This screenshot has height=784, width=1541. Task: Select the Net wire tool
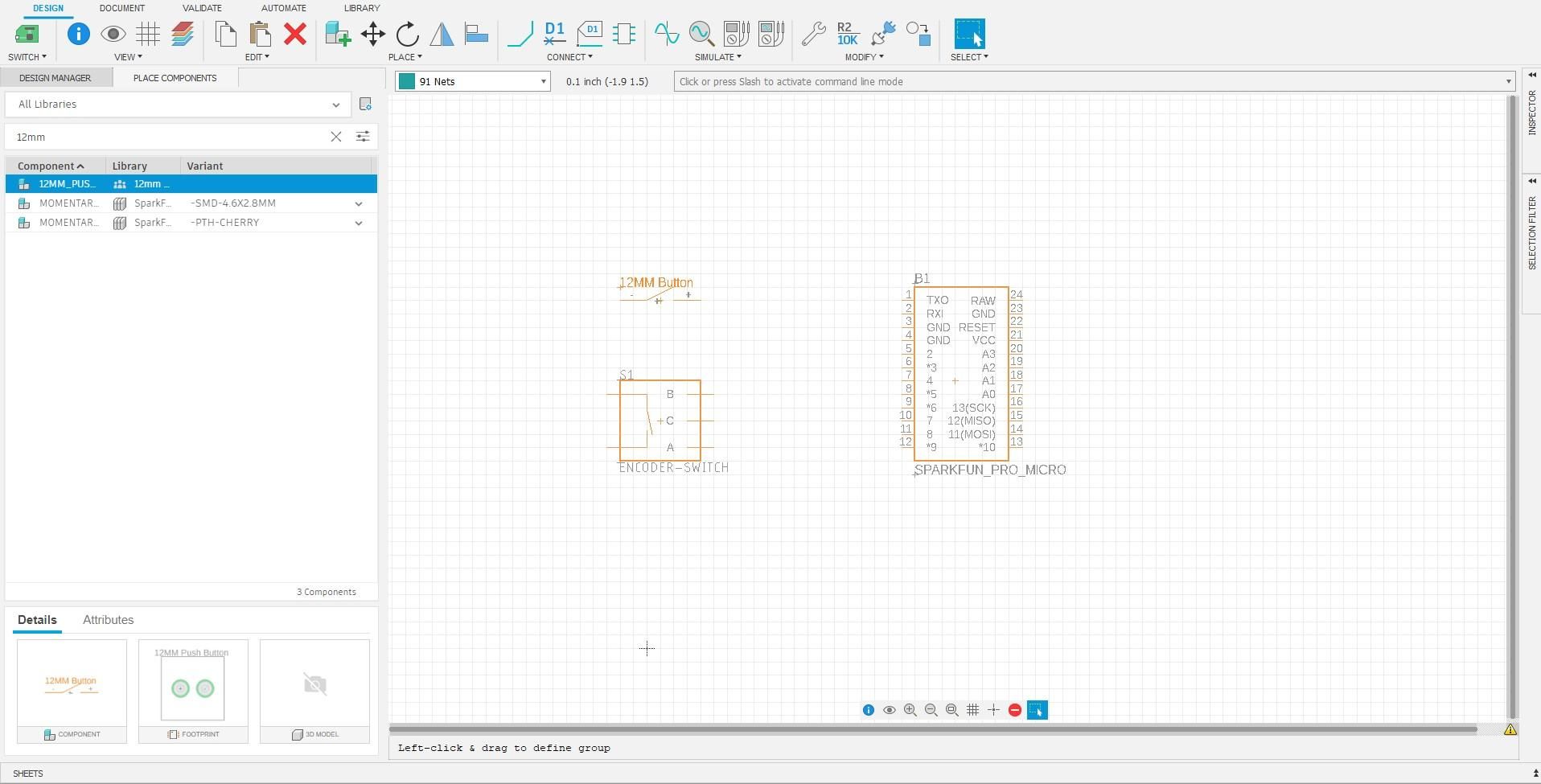coord(520,35)
